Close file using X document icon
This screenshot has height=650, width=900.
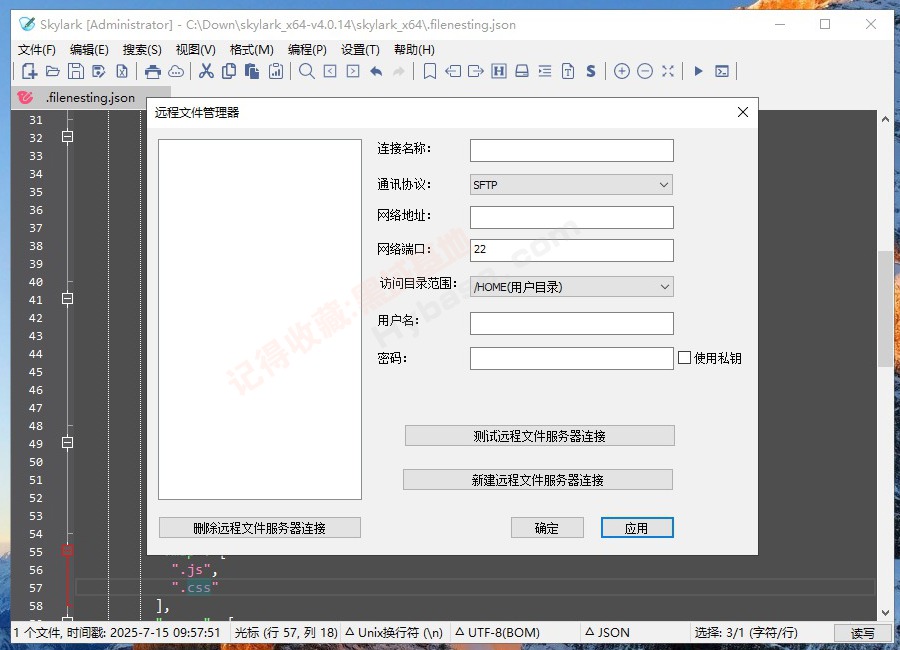122,71
